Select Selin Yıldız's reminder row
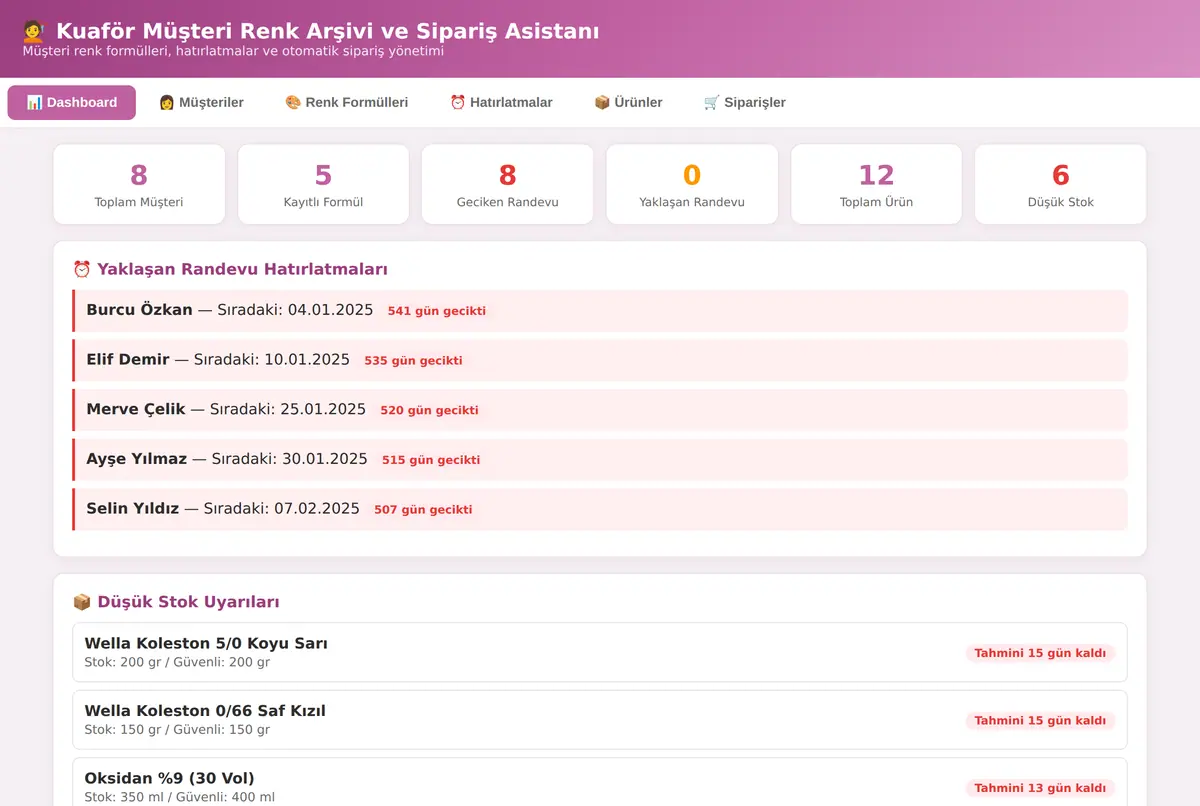1200x806 pixels. point(600,509)
